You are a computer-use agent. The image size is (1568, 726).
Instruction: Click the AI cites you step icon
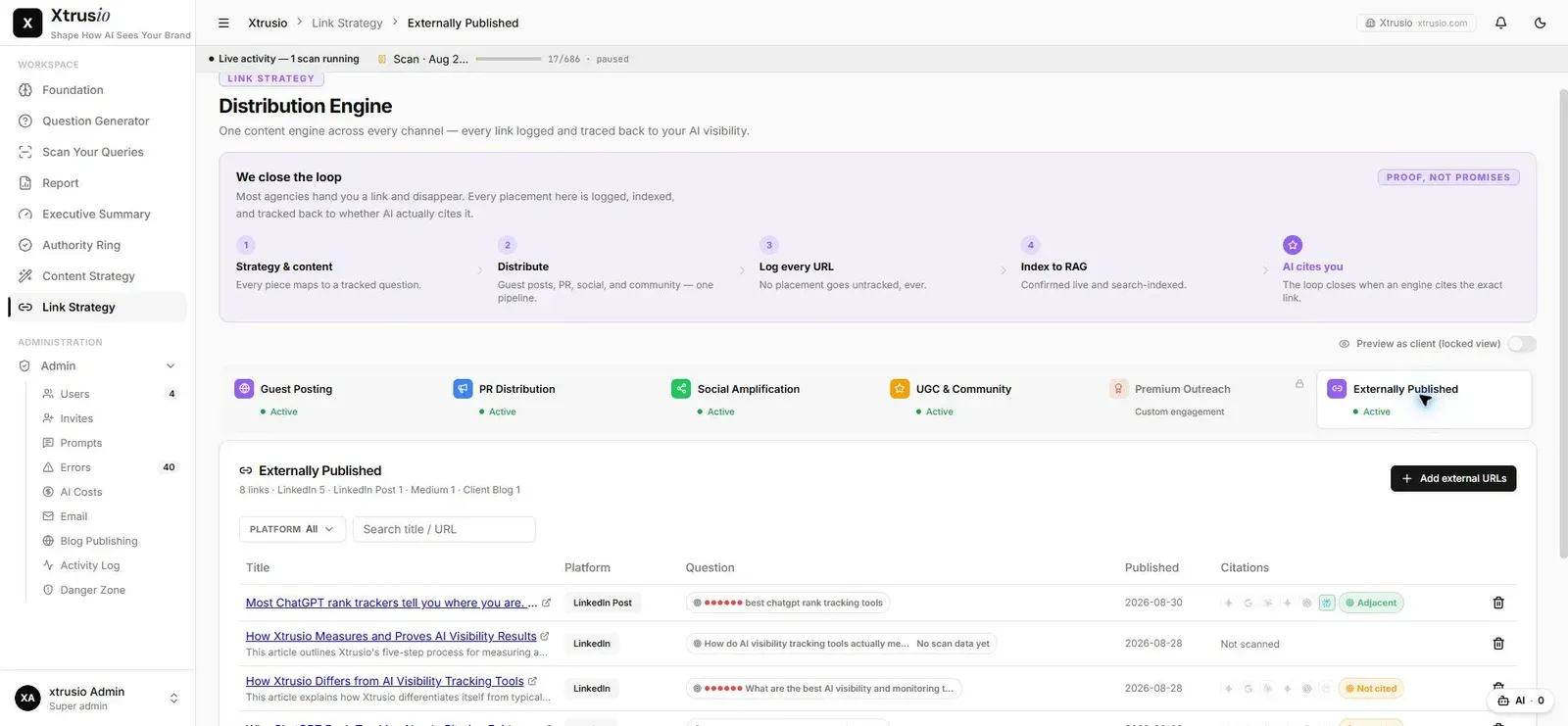tap(1293, 245)
